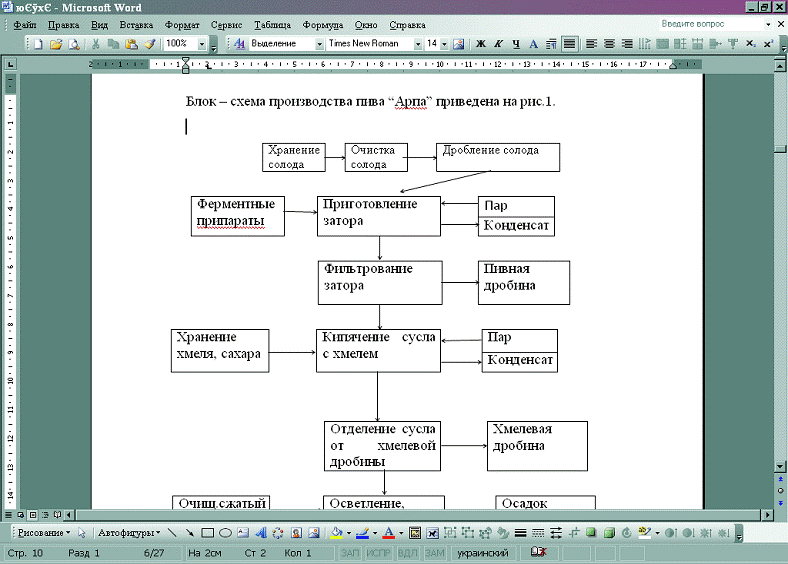Select the Format Painter brush icon
The image size is (788, 564).
pos(149,44)
